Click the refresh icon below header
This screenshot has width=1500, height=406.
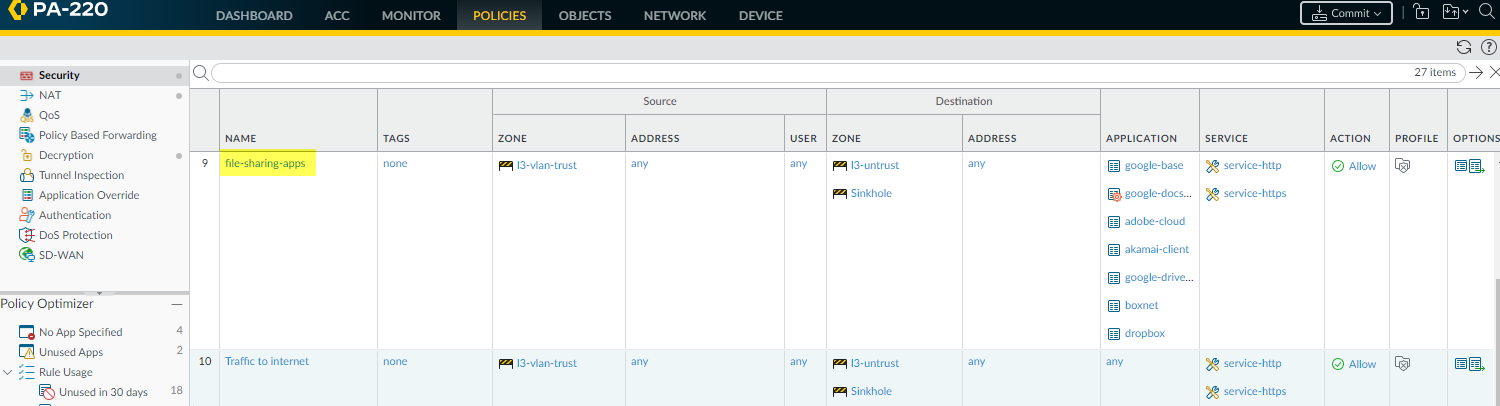point(1464,47)
